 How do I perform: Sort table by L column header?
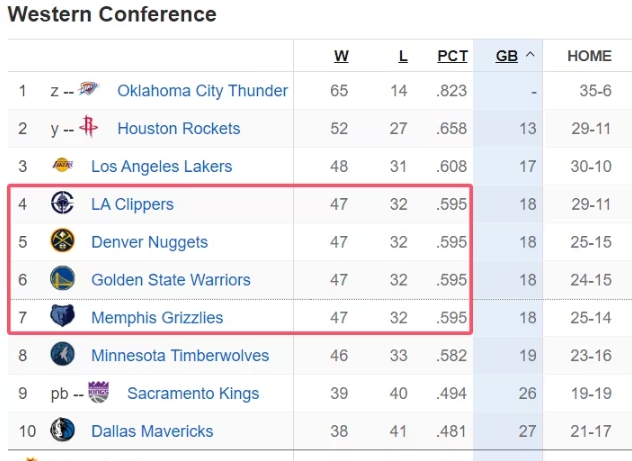point(403,56)
